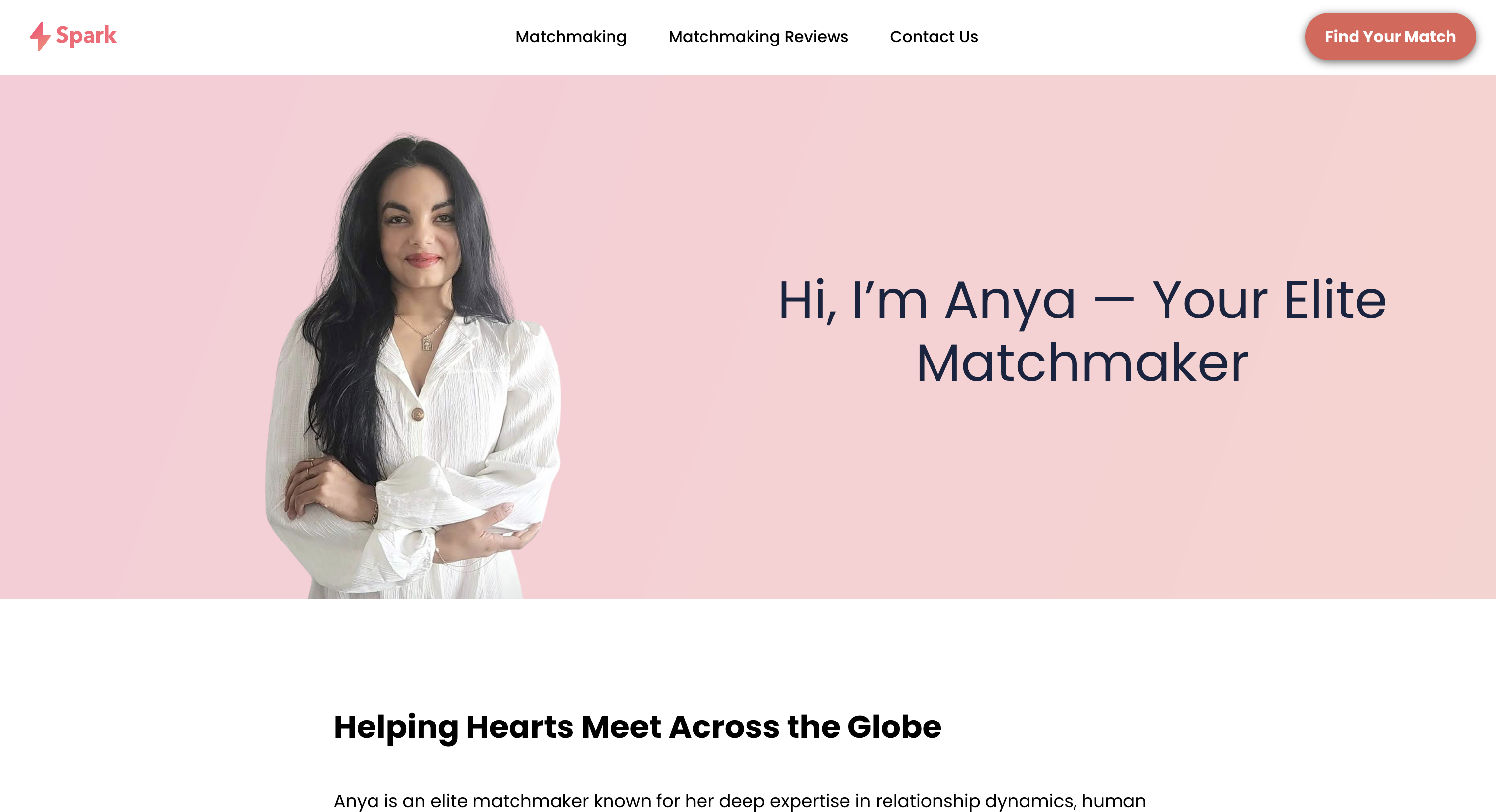
Task: Select the "Hi, I'm Anya — Your Elite" headline line
Action: (x=1082, y=300)
